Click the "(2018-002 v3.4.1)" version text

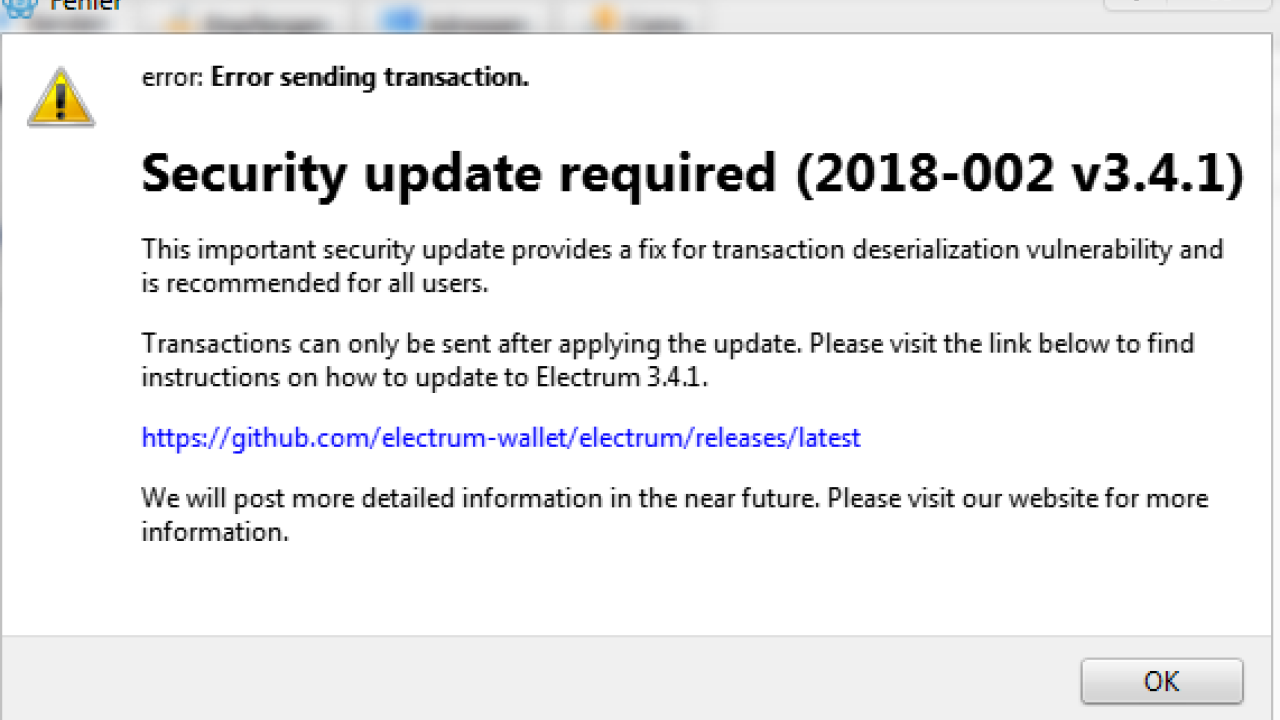pos(1020,174)
